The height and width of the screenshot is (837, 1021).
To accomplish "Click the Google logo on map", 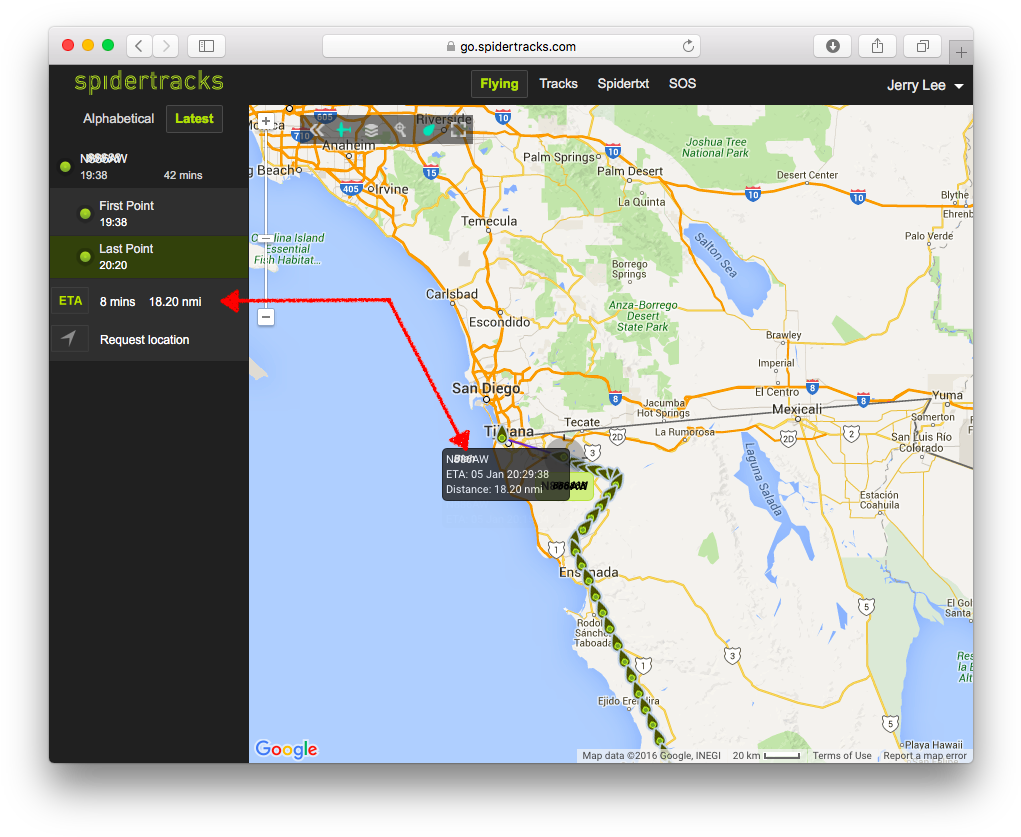I will (x=286, y=749).
